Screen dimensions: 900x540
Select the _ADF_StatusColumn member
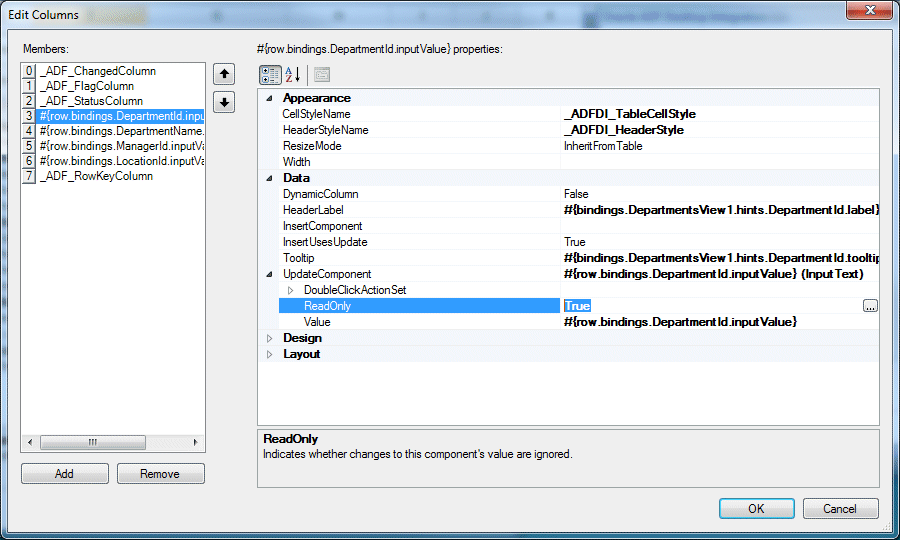point(91,101)
